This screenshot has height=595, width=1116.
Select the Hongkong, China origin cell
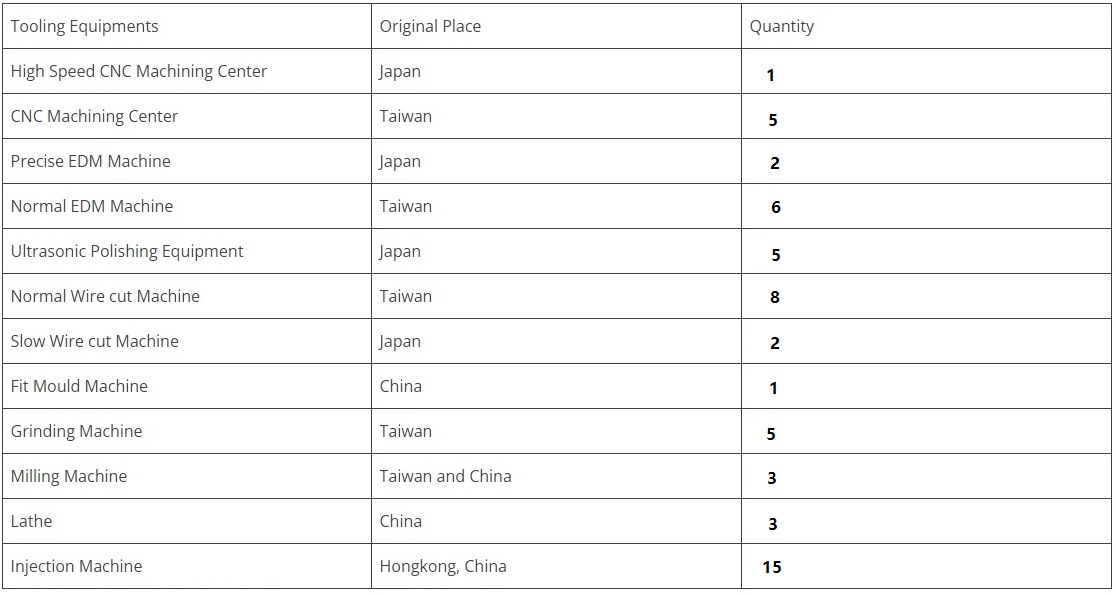443,567
